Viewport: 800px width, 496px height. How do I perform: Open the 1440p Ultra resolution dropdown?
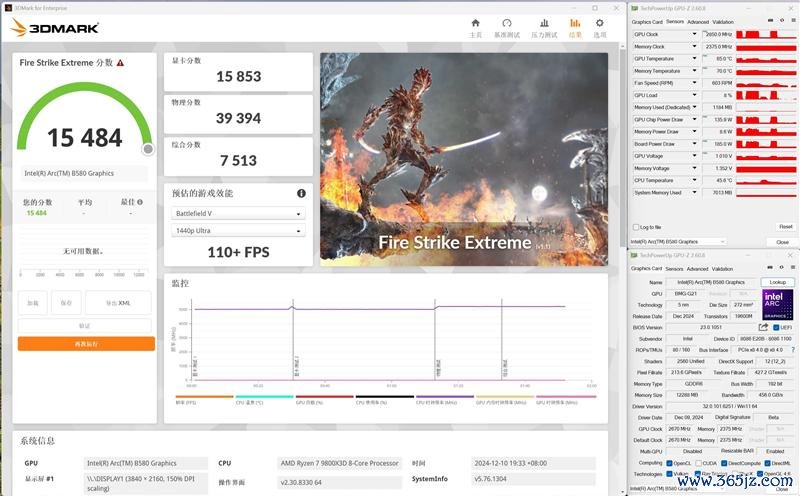pos(238,231)
